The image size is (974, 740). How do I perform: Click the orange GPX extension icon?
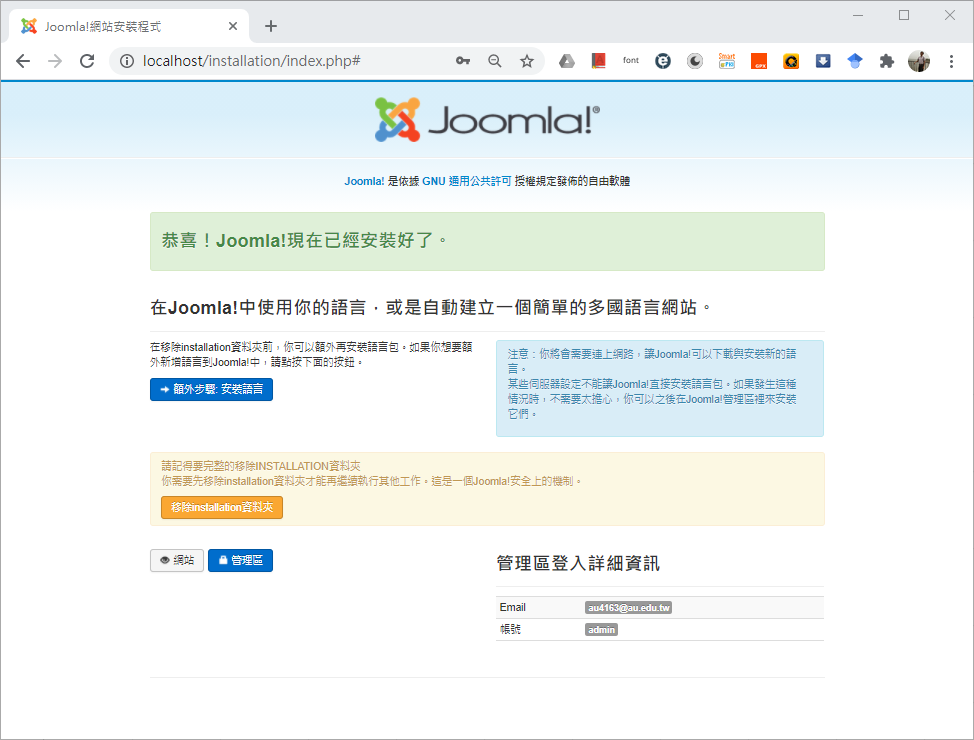pyautogui.click(x=759, y=61)
